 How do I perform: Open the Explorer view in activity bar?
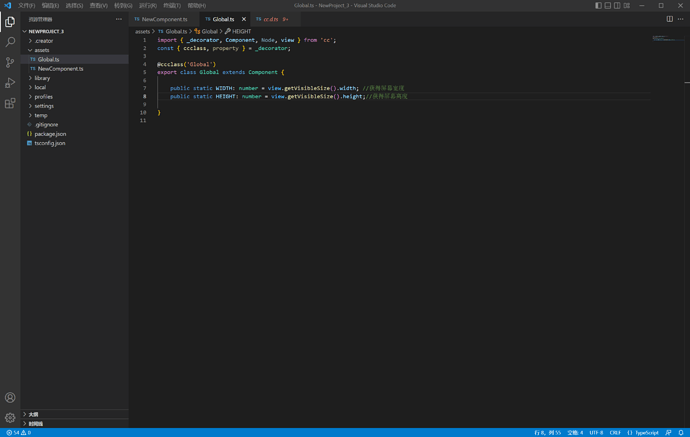[10, 22]
